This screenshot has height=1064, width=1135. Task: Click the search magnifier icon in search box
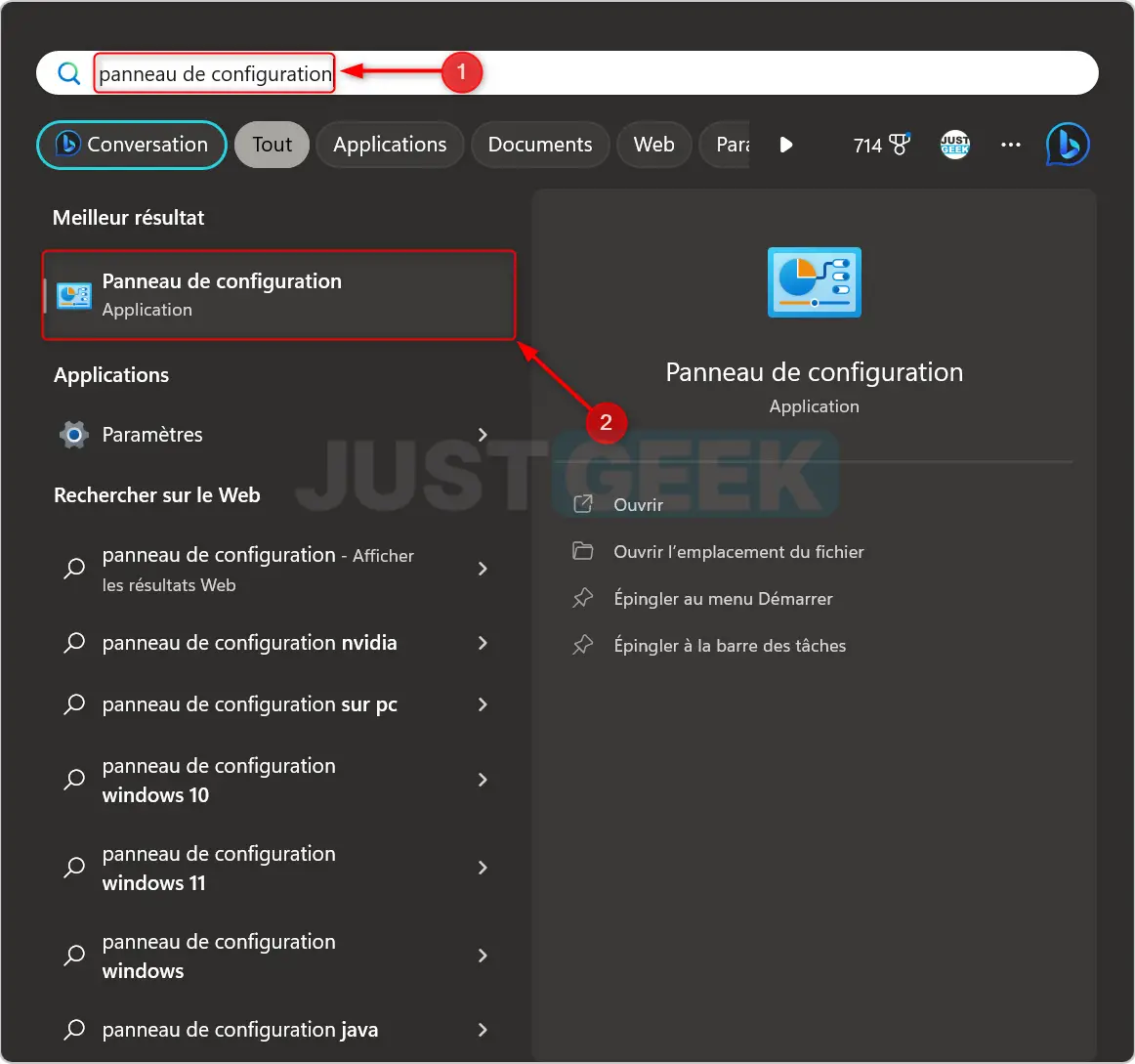click(x=68, y=73)
